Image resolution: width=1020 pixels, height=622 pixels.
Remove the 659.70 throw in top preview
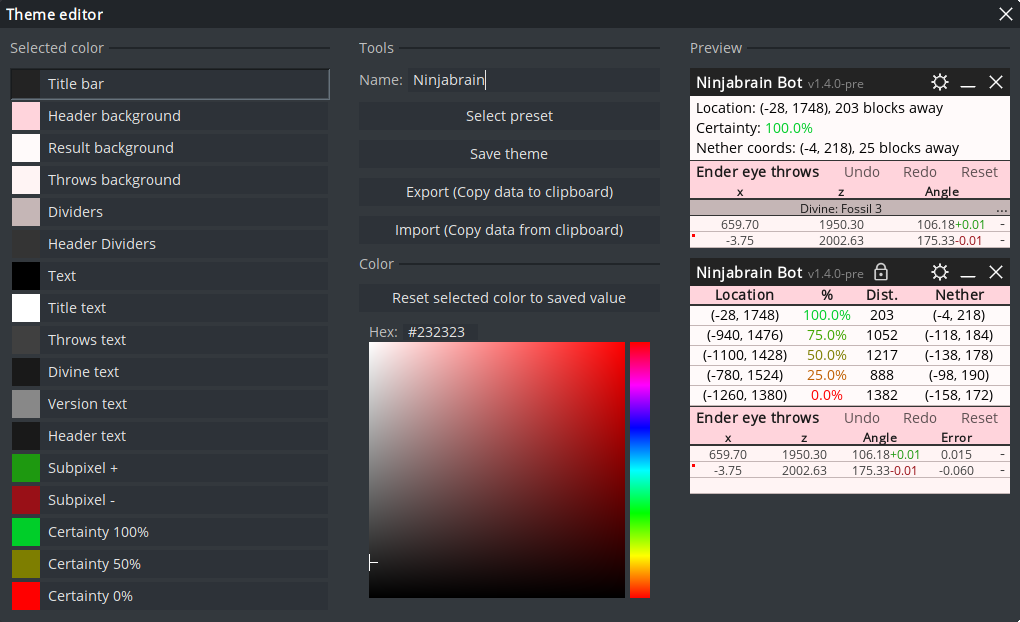[1002, 224]
